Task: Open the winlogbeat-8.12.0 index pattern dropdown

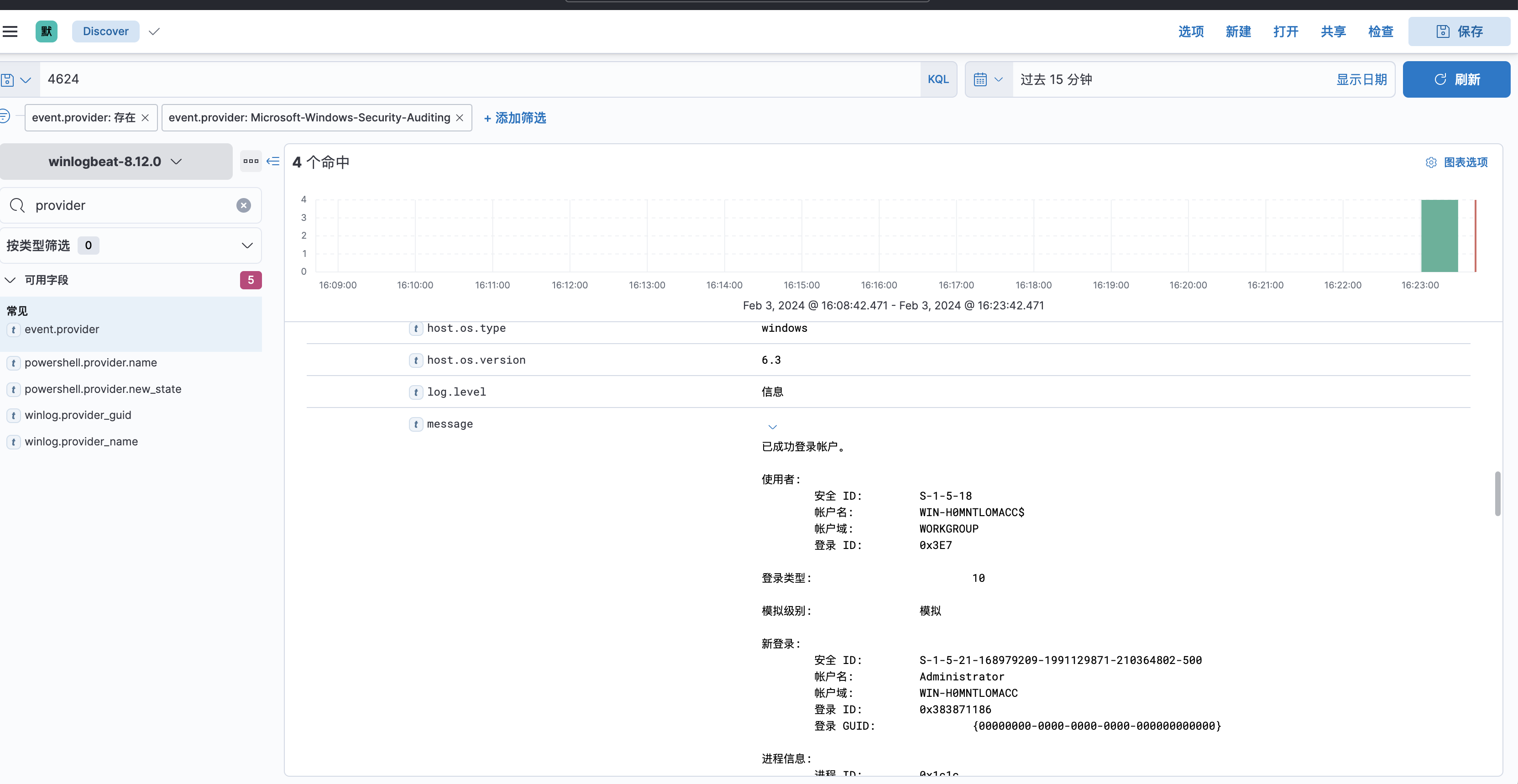Action: 115,162
